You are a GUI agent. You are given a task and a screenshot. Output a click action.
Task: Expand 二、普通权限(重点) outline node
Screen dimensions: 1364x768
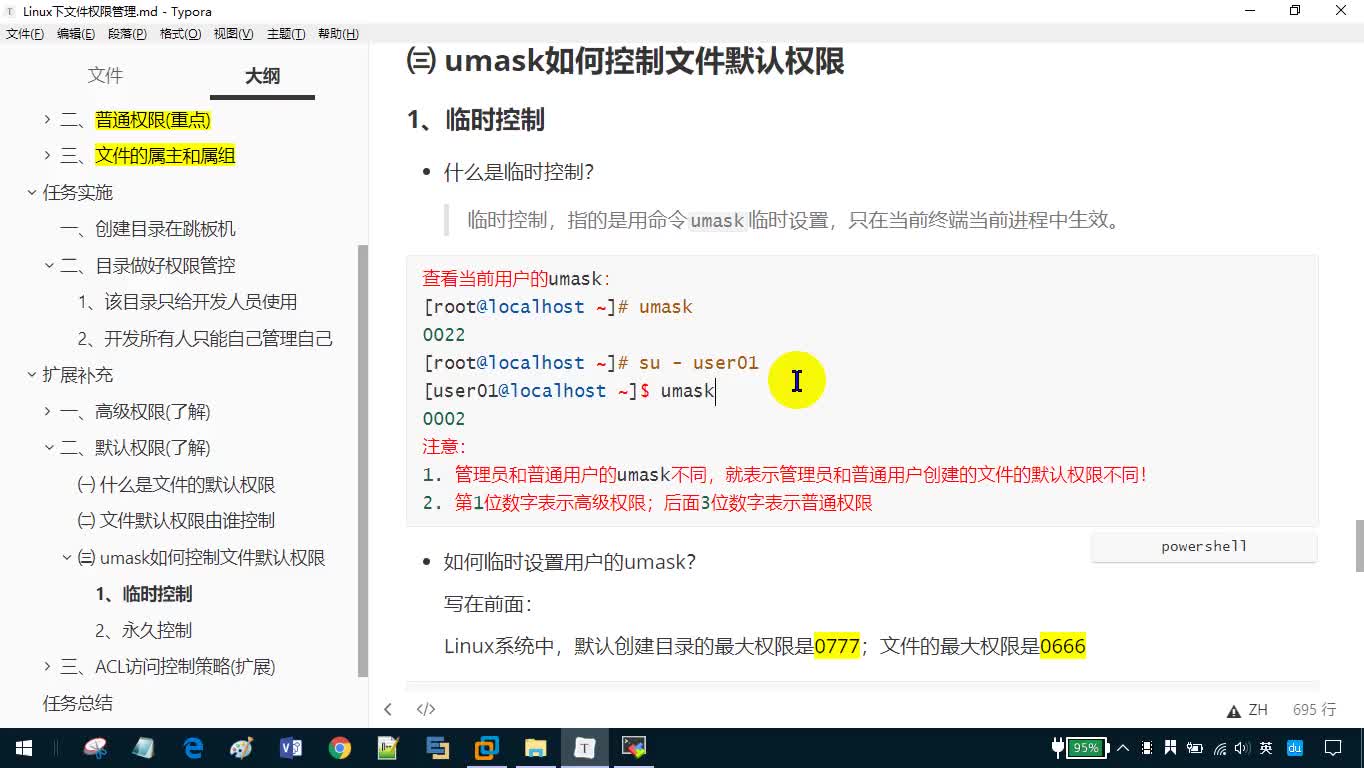click(x=47, y=120)
